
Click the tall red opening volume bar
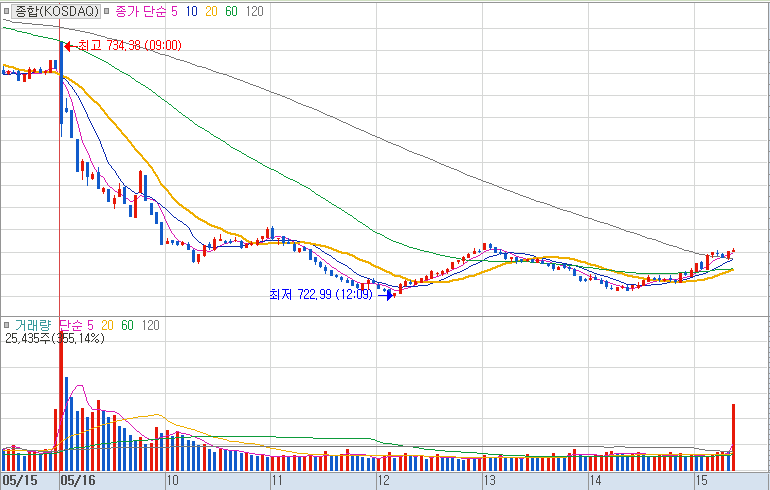point(61,403)
